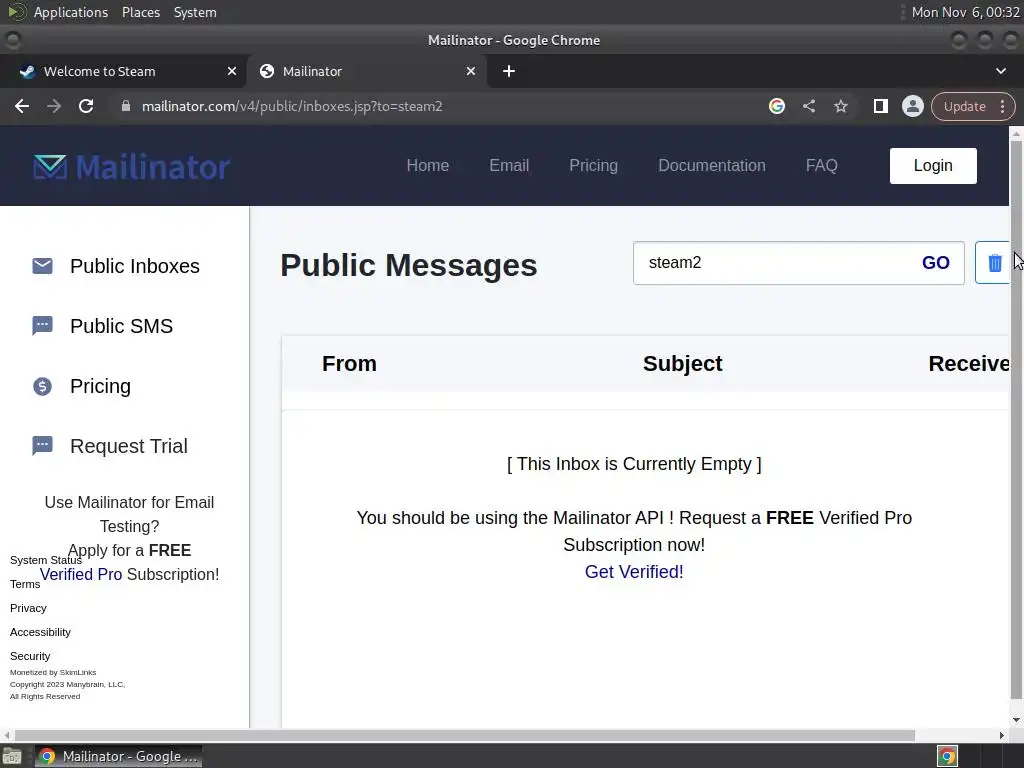Screen dimensions: 1024x768
Task: Open the System menu
Action: (x=195, y=12)
